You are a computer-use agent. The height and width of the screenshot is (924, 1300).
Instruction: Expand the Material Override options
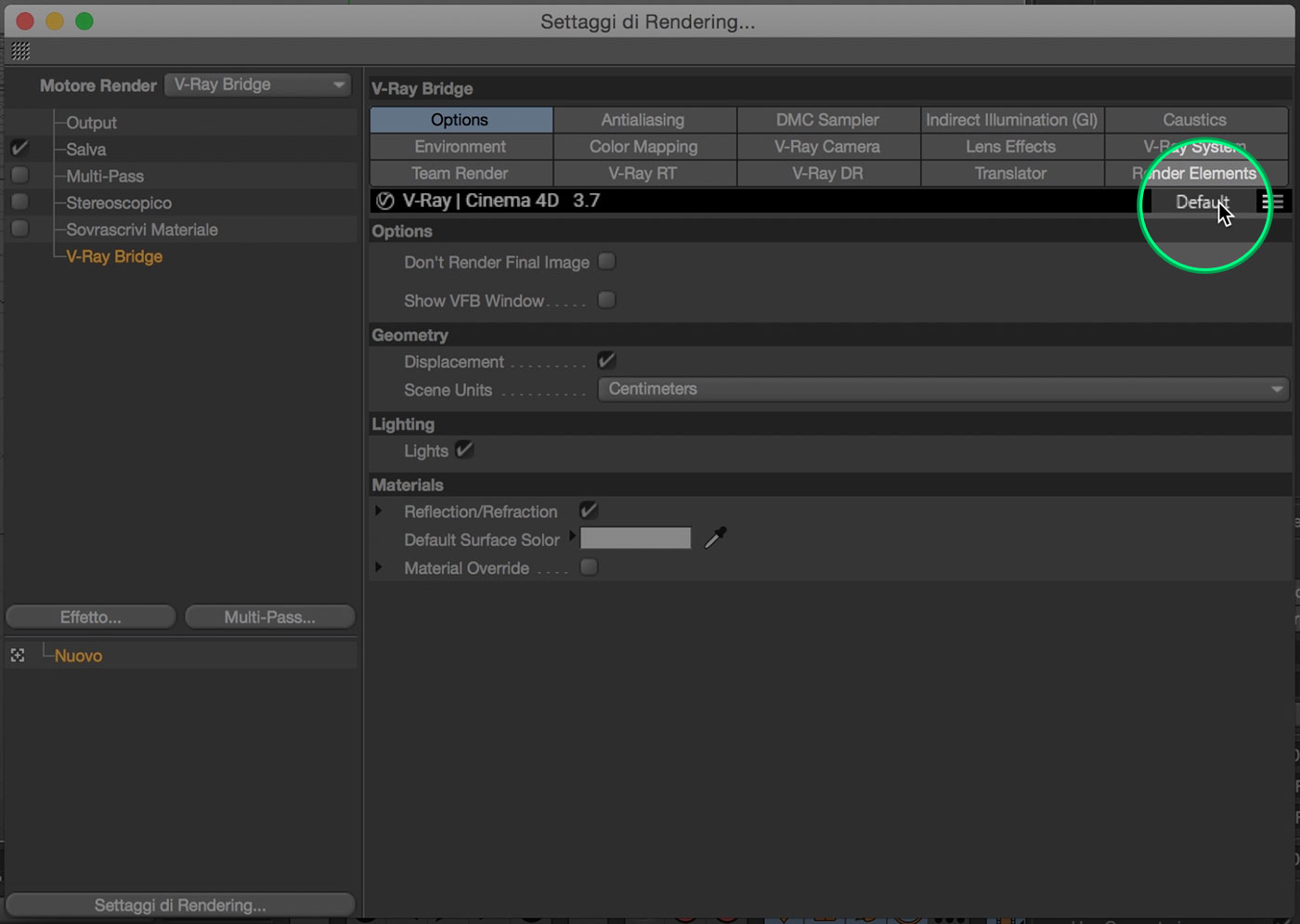click(379, 567)
